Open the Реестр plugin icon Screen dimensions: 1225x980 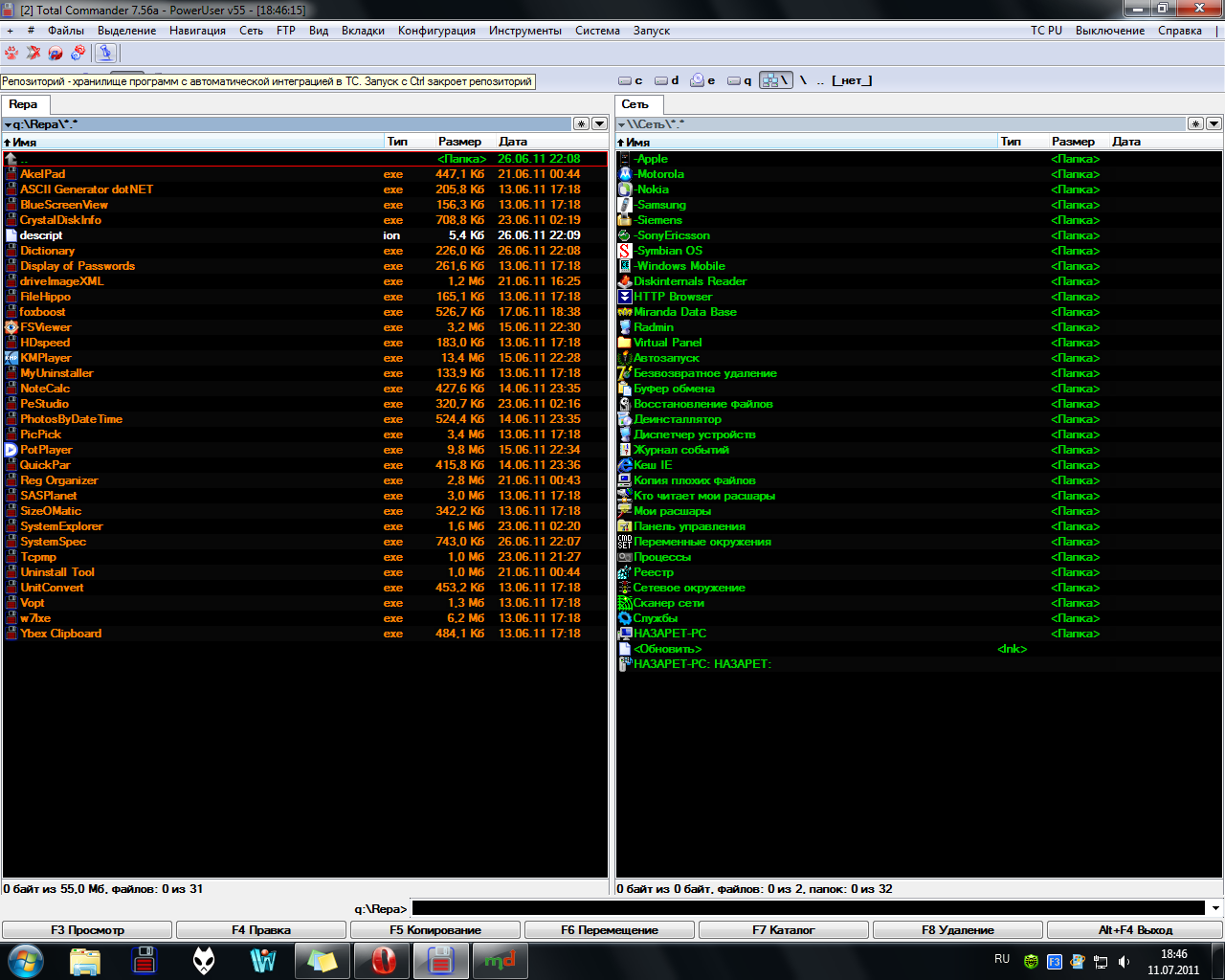coord(625,572)
